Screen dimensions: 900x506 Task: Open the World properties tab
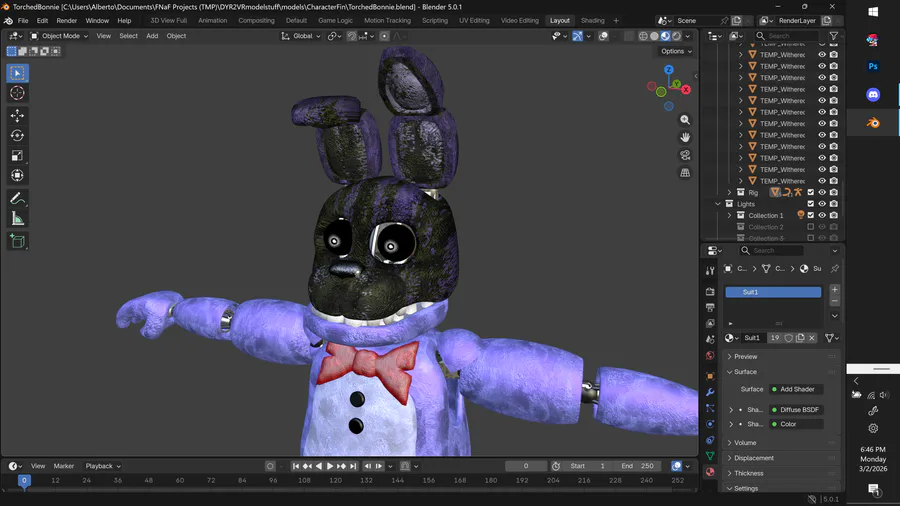(710, 355)
